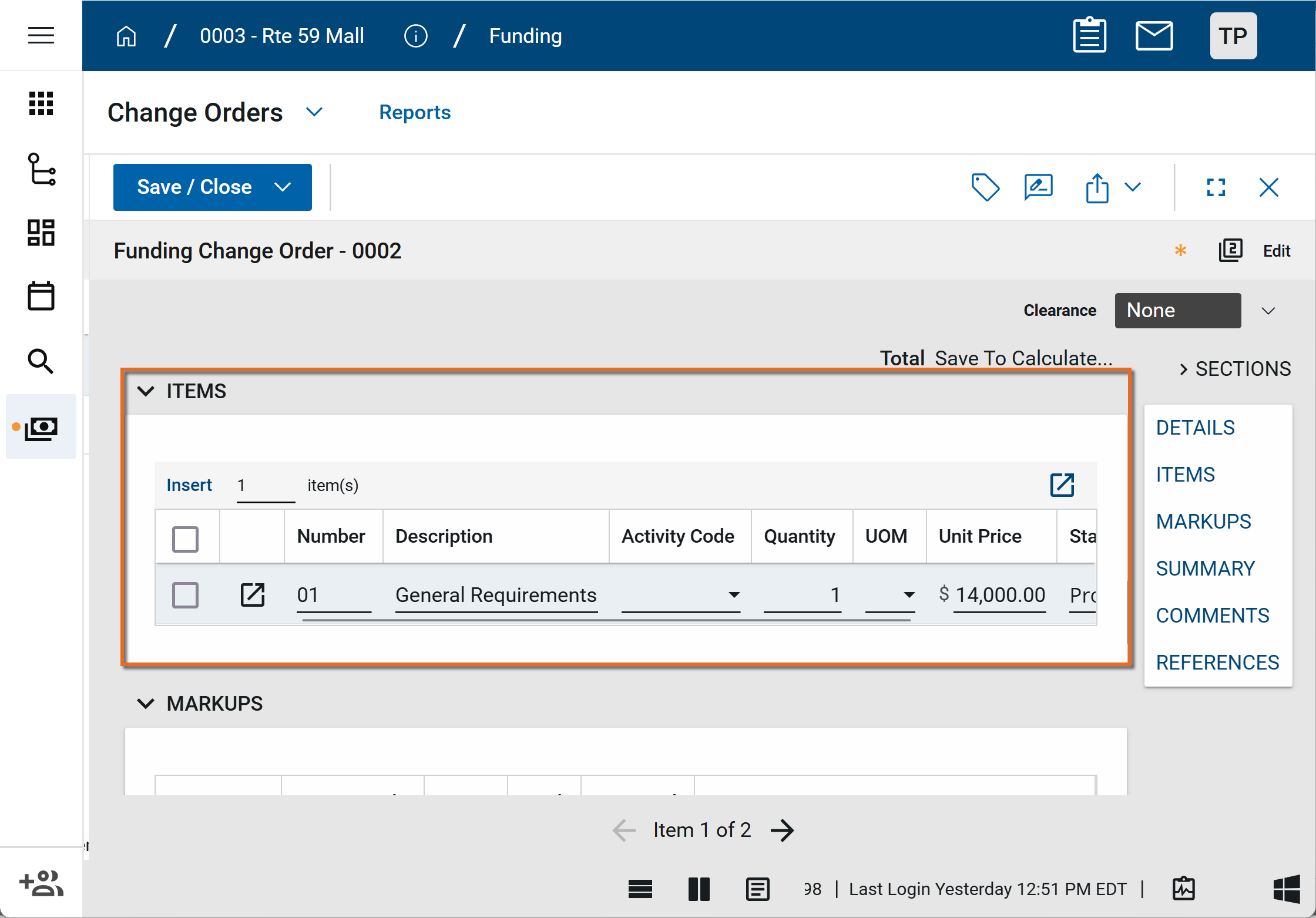Open the annotate comment icon

[x=1038, y=187]
